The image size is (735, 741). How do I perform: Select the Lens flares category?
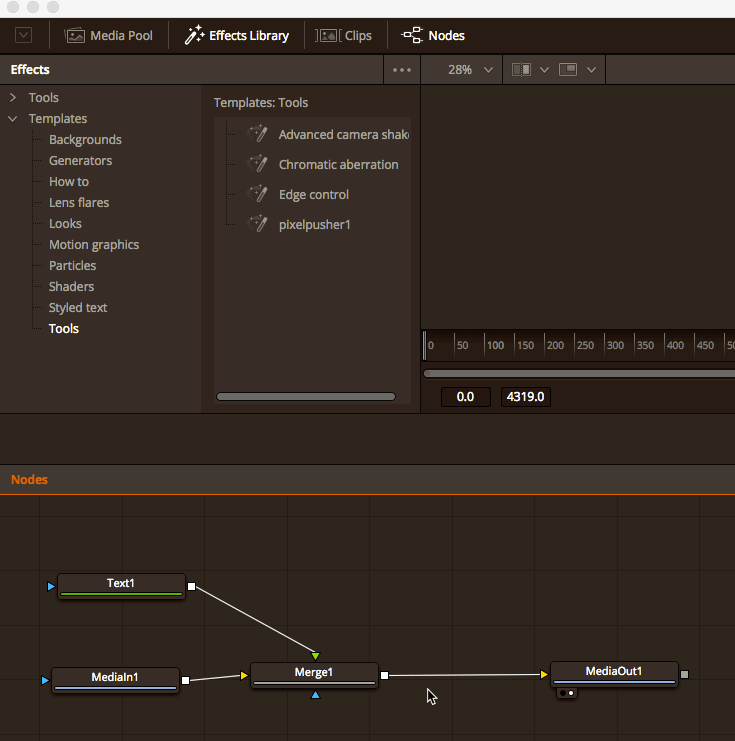[79, 202]
